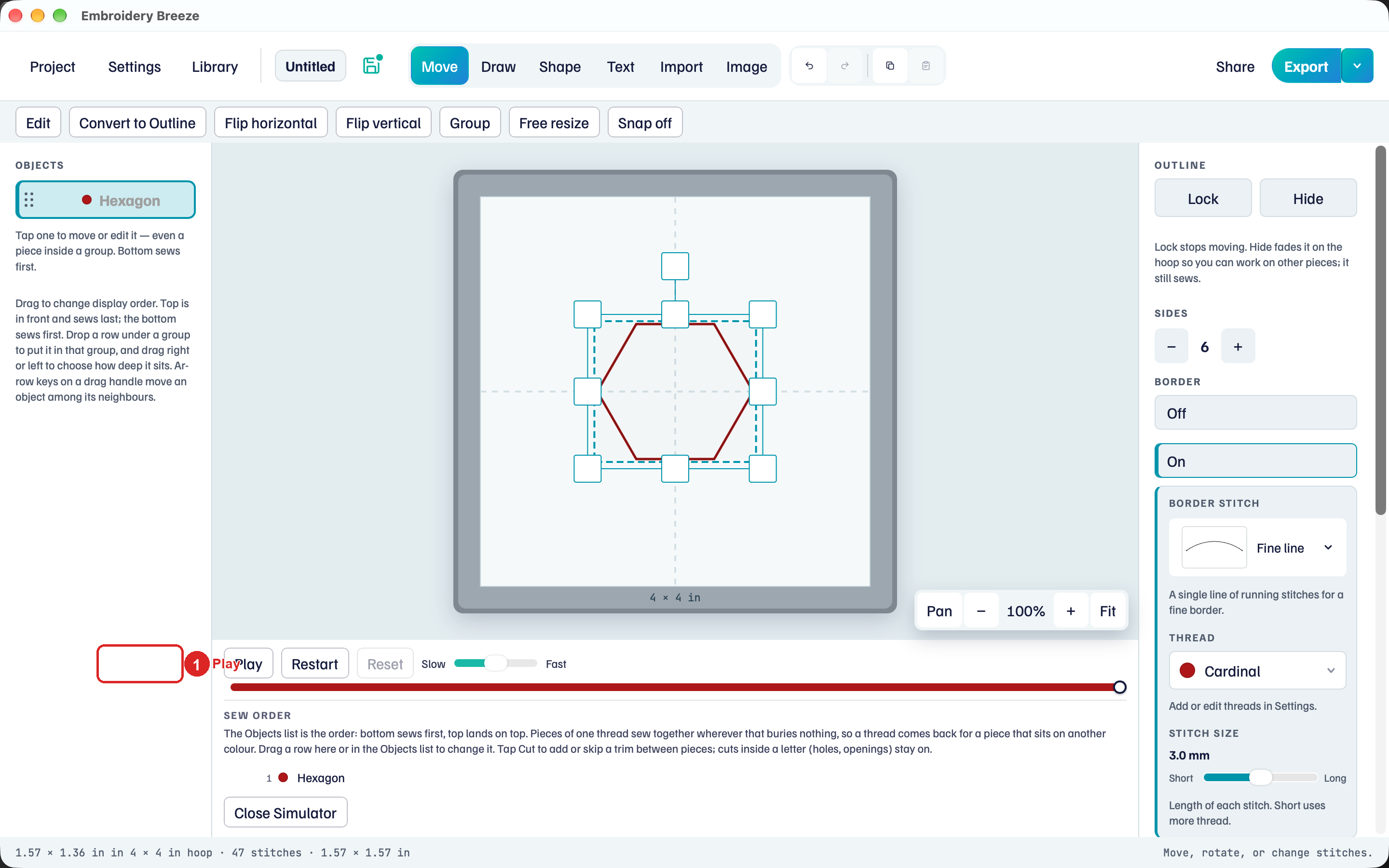Click the Convert to Outline button
1389x868 pixels.
click(x=137, y=123)
